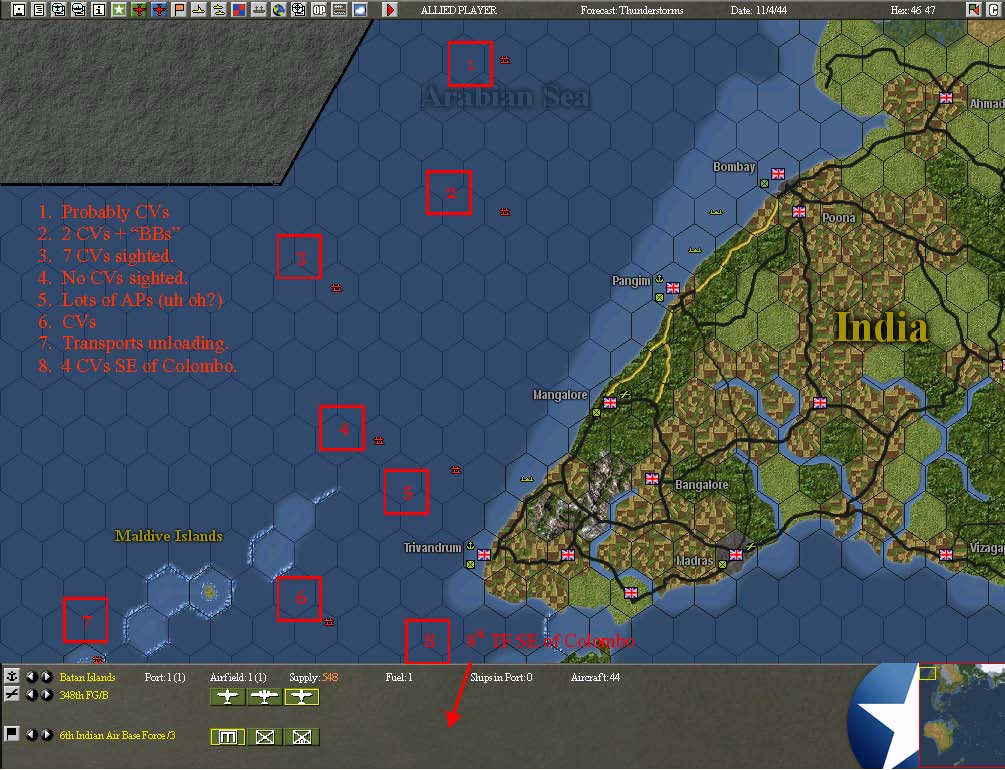Click the 'Airfield: 1(1)' text

238,677
